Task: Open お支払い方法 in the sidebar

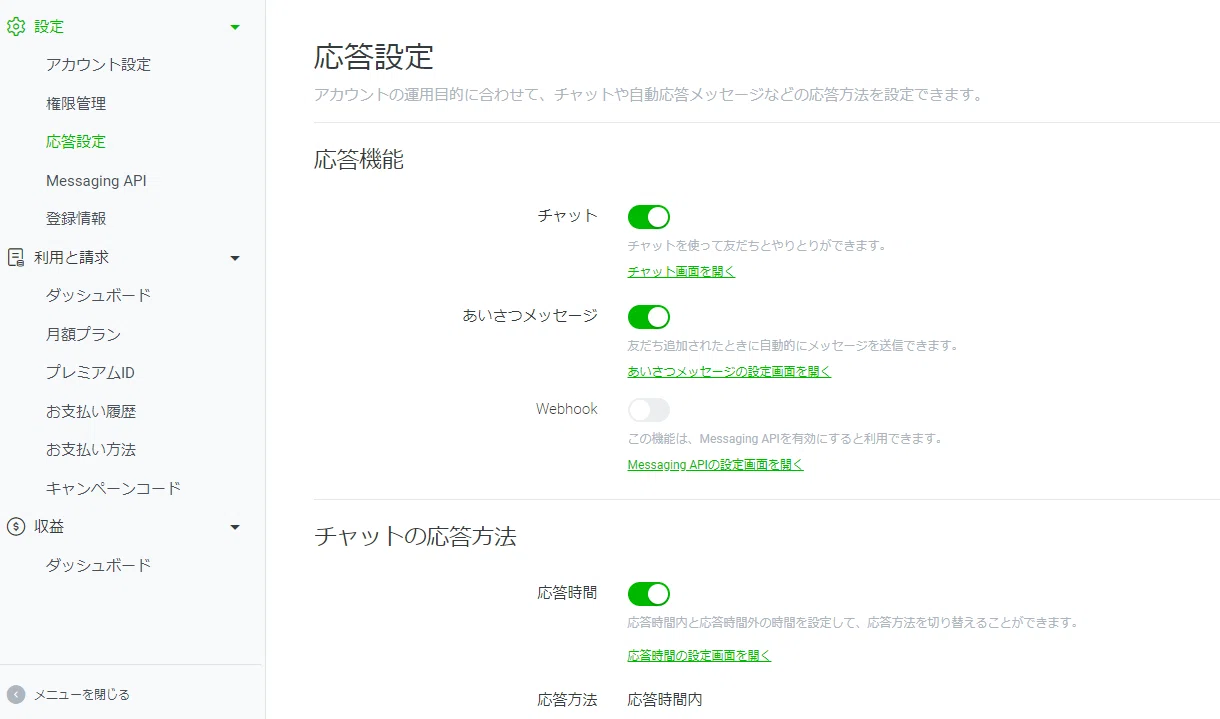Action: 91,450
